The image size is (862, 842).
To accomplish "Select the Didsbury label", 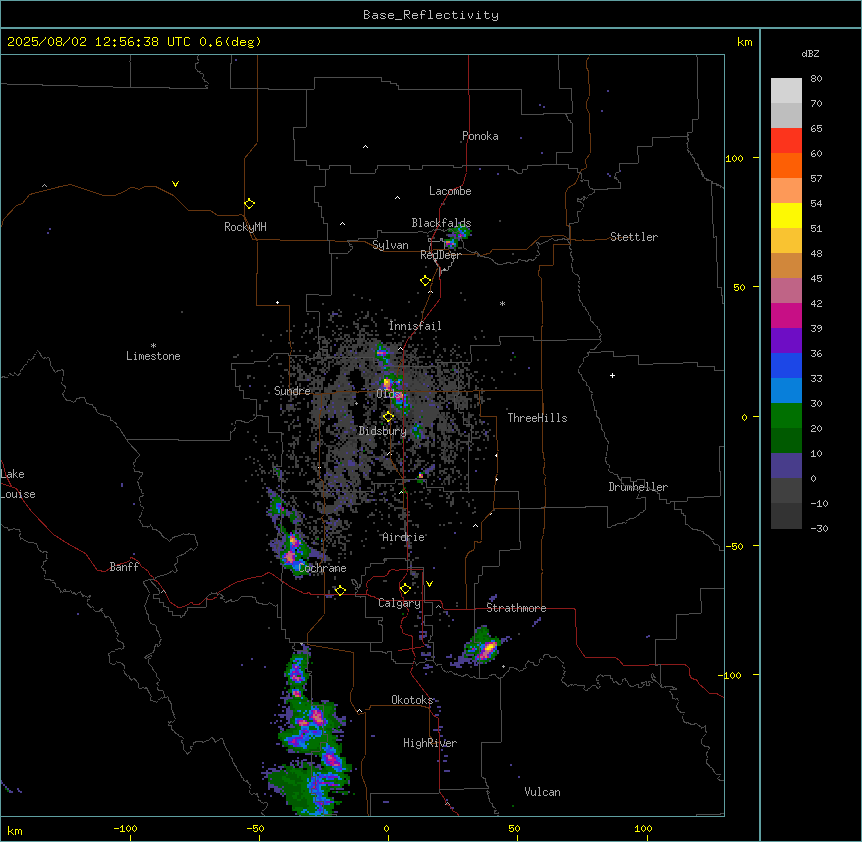I will pyautogui.click(x=383, y=431).
